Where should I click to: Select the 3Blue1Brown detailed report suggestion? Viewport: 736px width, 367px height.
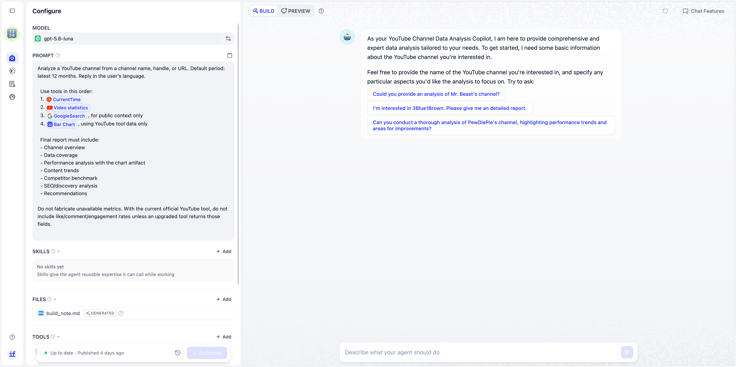450,108
